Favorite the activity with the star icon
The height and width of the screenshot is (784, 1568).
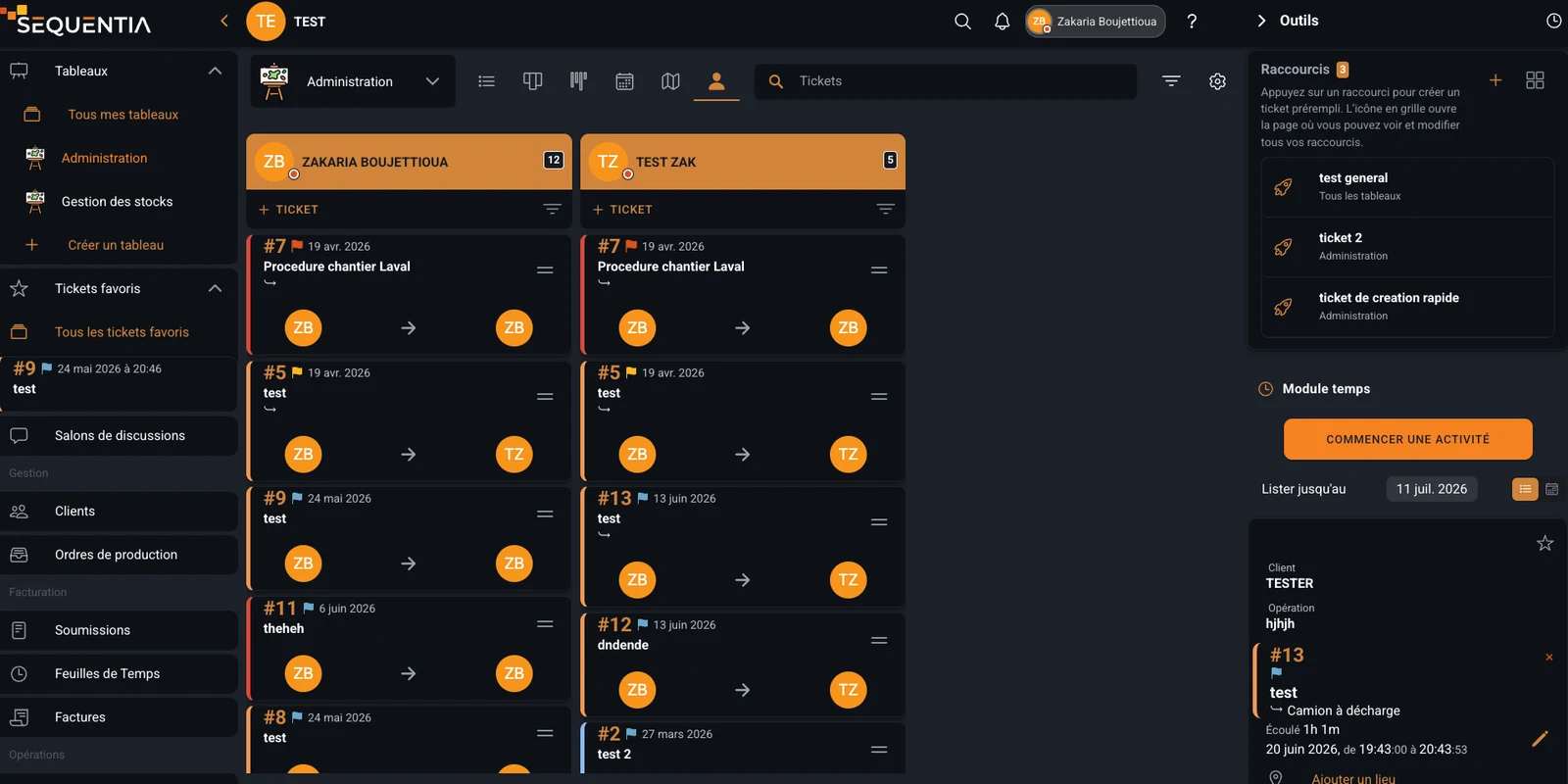click(1544, 543)
